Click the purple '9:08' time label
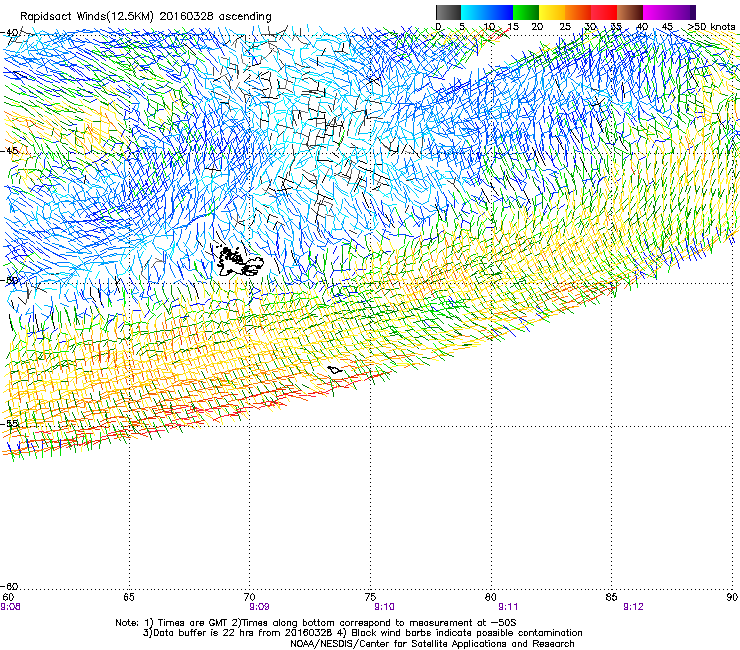The image size is (740, 650). 10,607
